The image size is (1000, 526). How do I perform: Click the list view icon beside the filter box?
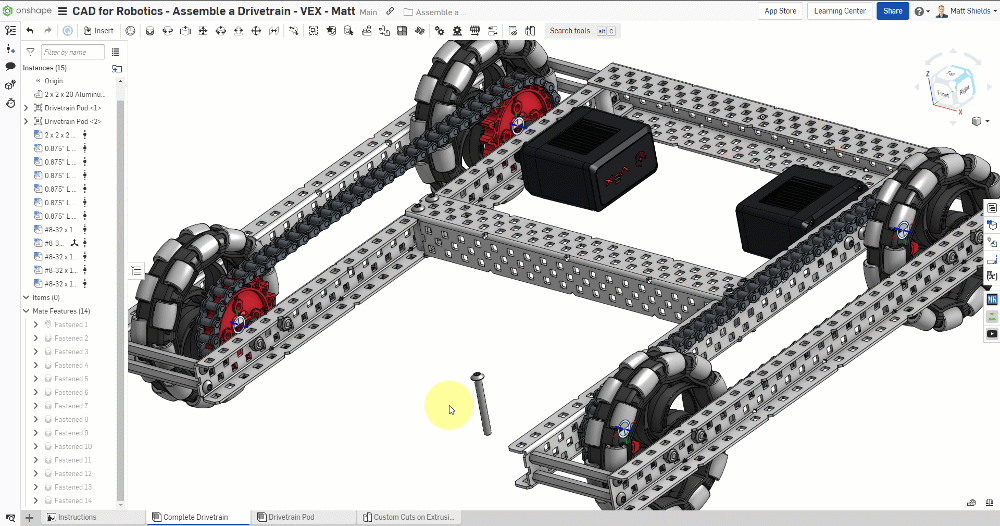(x=115, y=52)
